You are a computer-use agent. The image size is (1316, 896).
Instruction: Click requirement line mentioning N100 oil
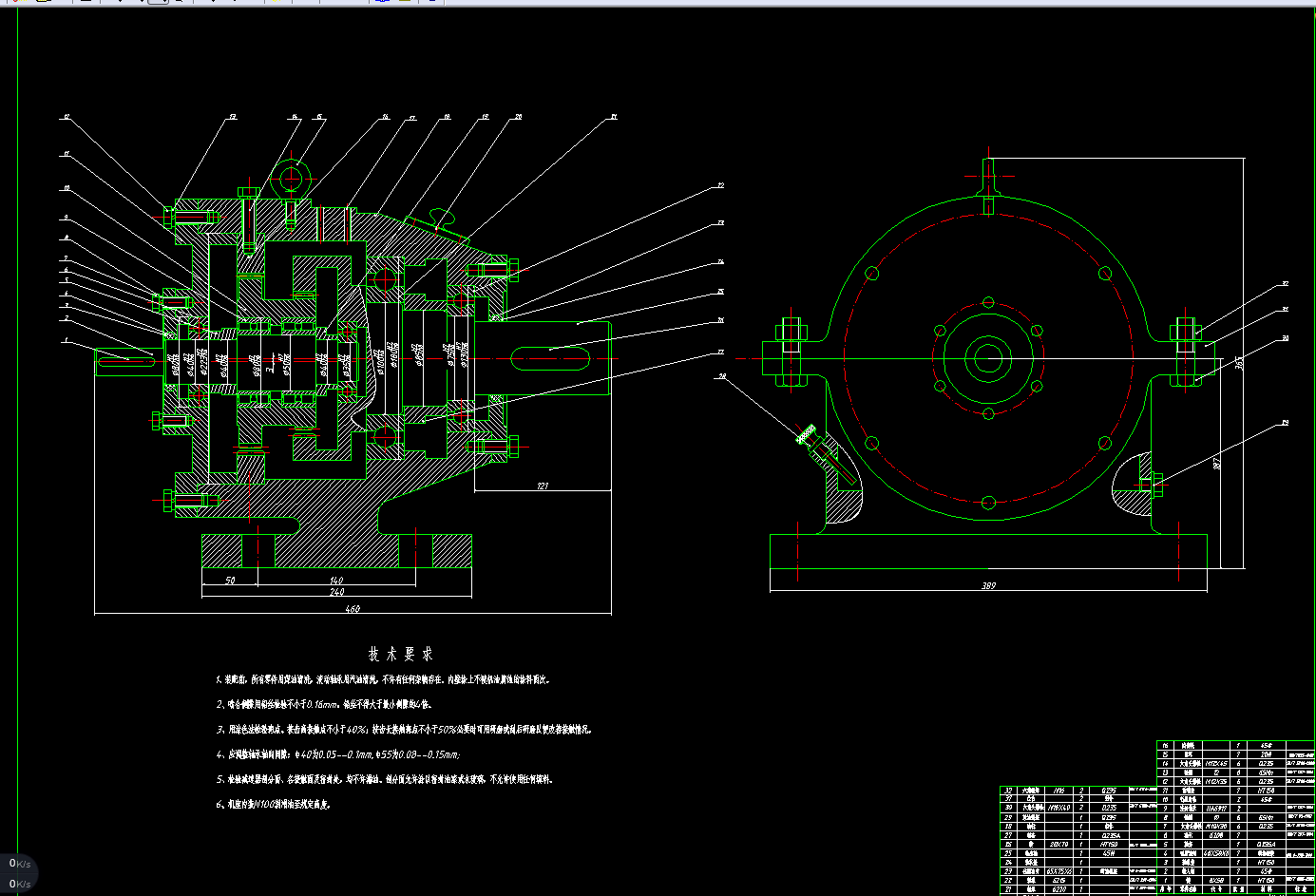pyautogui.click(x=274, y=804)
